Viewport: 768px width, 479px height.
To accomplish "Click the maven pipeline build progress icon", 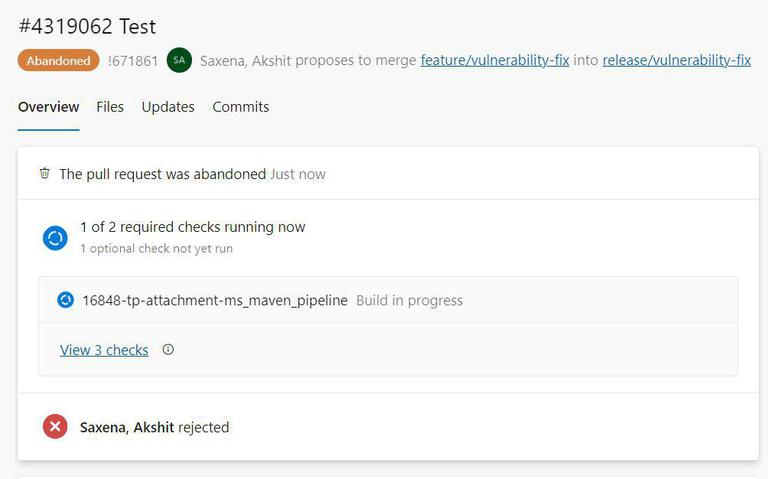I will coord(65,300).
